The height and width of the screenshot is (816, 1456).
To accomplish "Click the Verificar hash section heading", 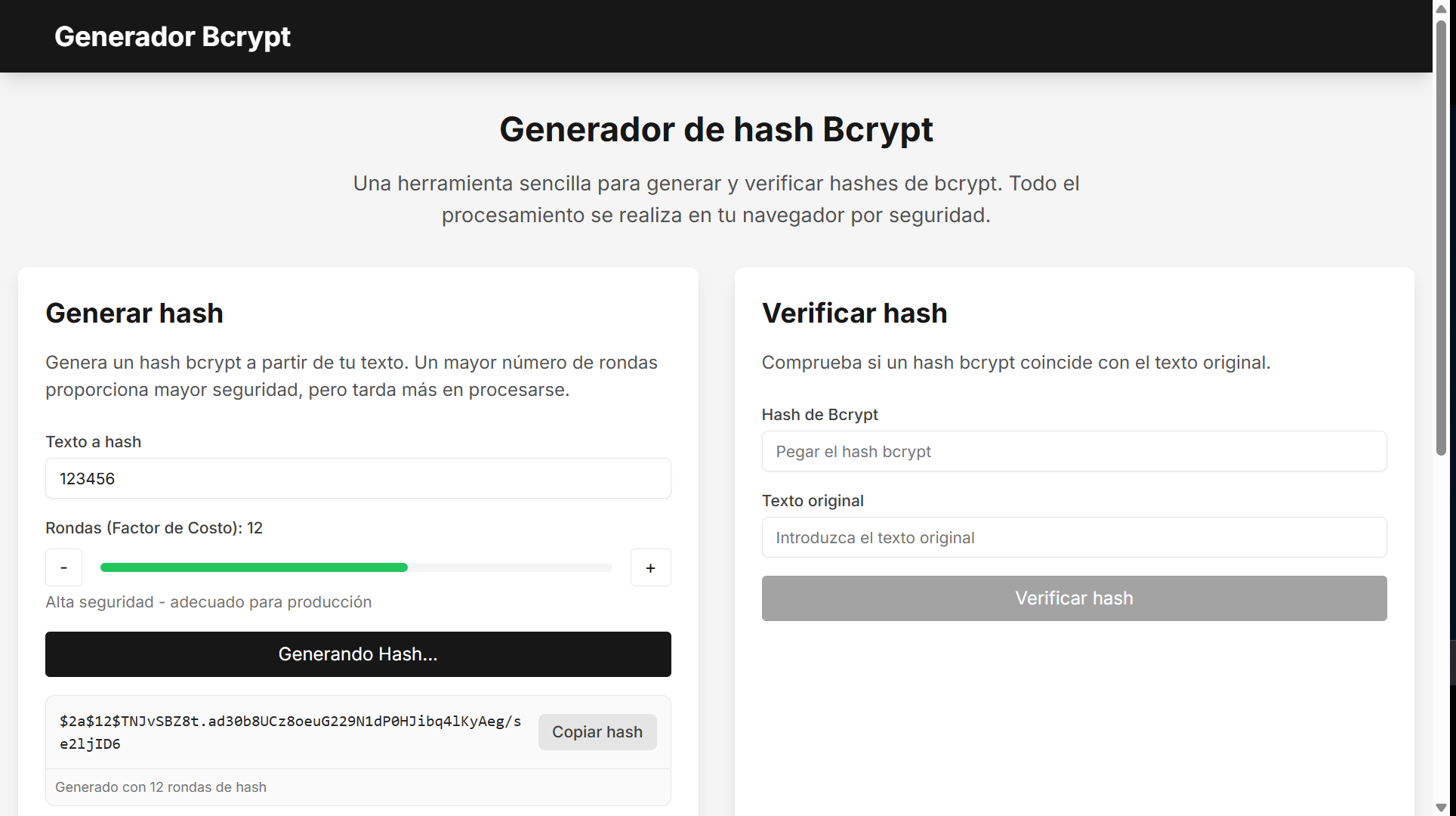I will [854, 313].
